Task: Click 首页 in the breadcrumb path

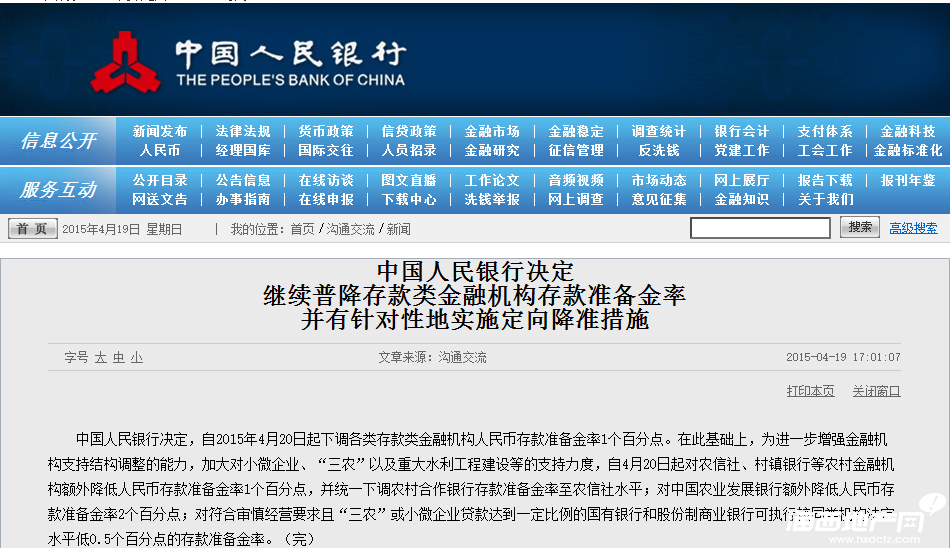Action: (302, 229)
